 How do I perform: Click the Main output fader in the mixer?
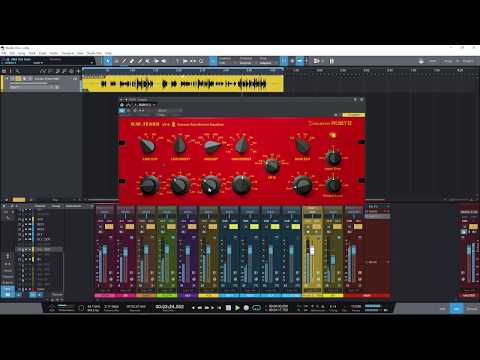coord(469,248)
